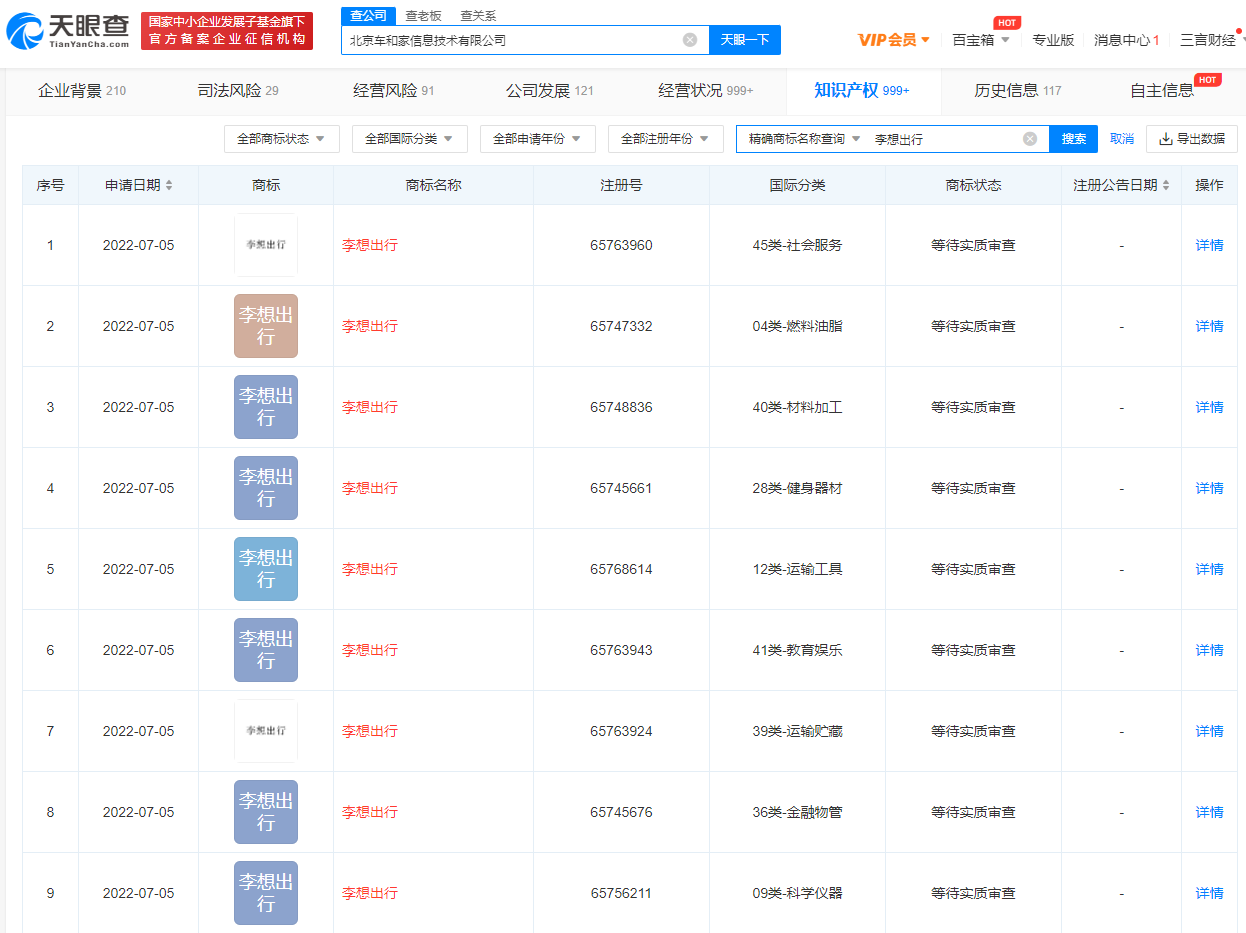Open 专业版 link

point(1053,40)
